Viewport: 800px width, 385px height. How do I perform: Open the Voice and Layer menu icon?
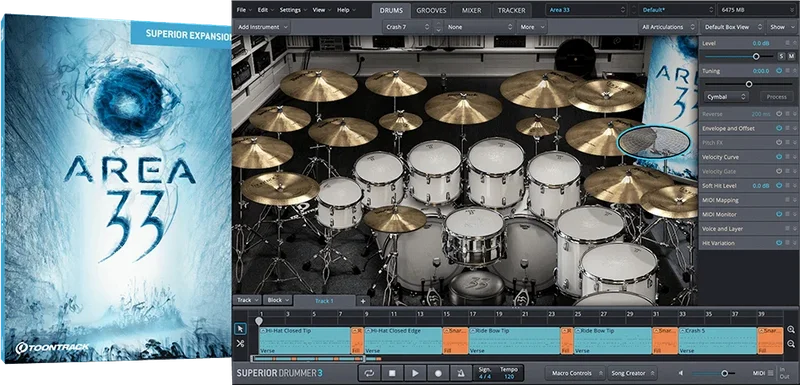point(788,229)
